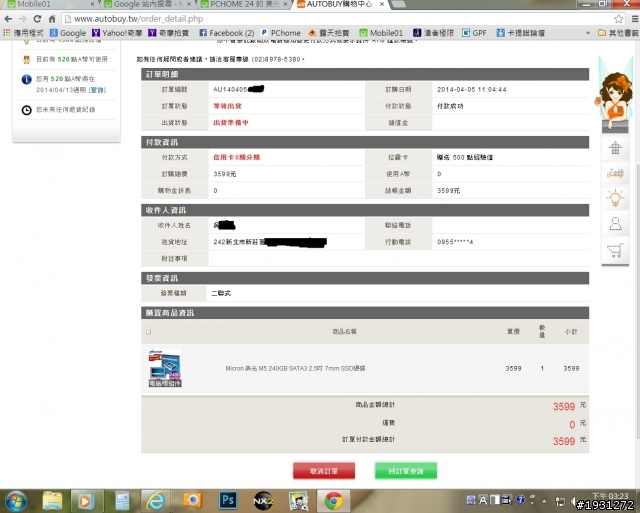The width and height of the screenshot is (640, 513).
Task: Click the clock icon in left panel
Action: pyautogui.click(x=27, y=110)
